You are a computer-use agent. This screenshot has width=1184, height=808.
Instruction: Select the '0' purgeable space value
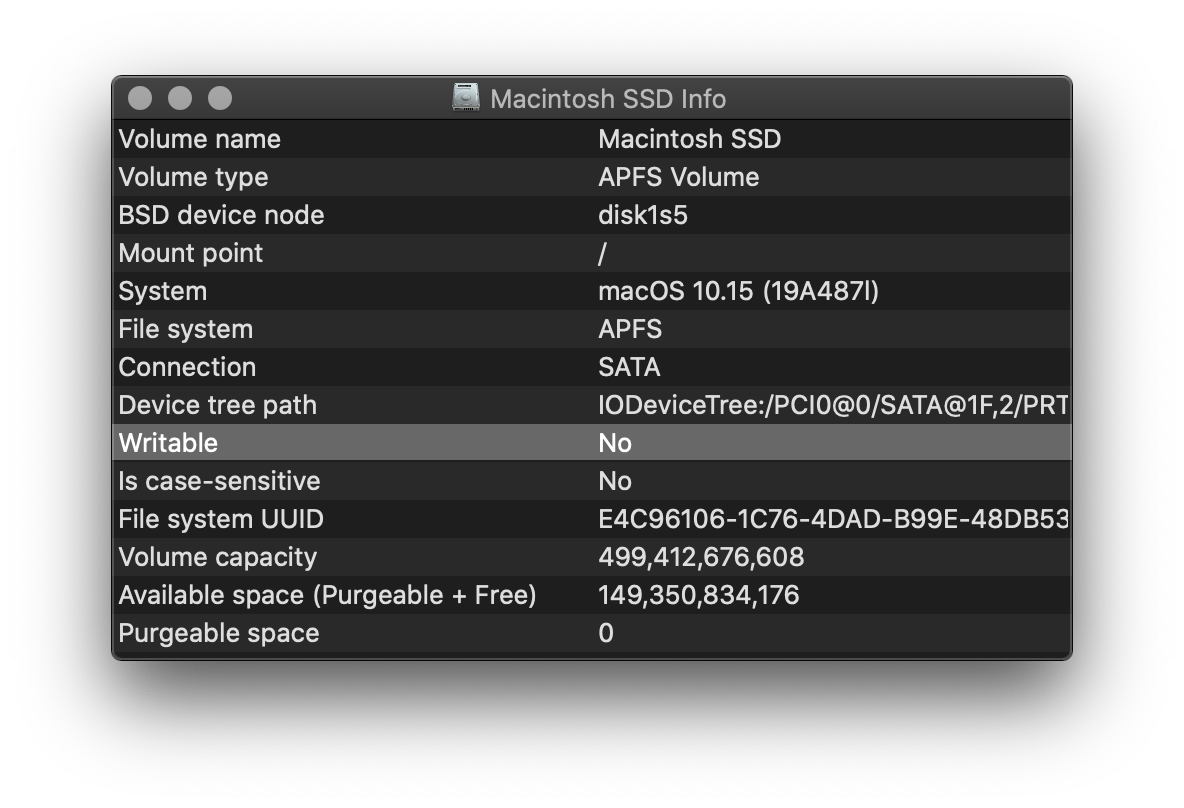pos(606,633)
